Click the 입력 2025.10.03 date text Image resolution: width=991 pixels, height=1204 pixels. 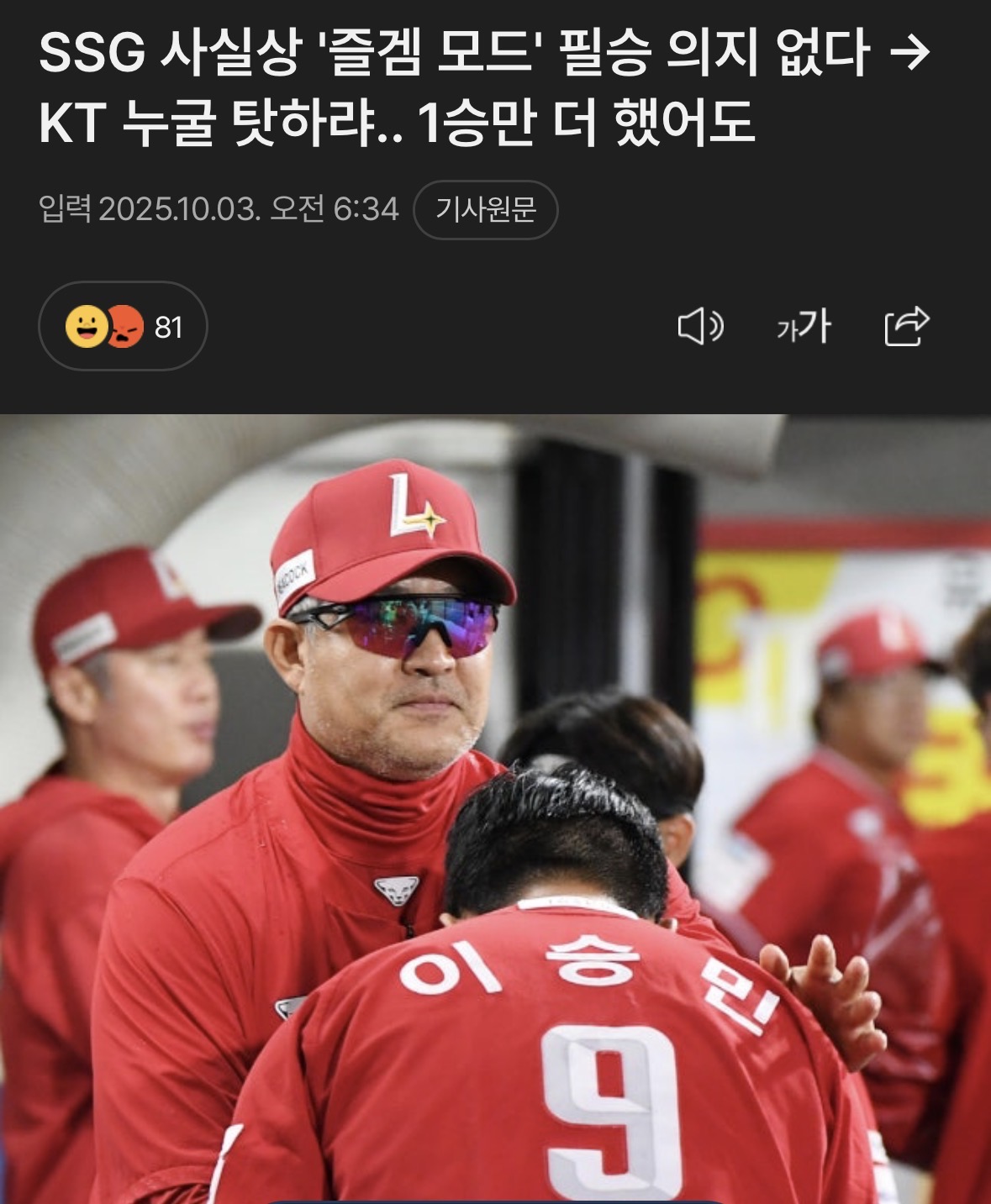(219, 208)
